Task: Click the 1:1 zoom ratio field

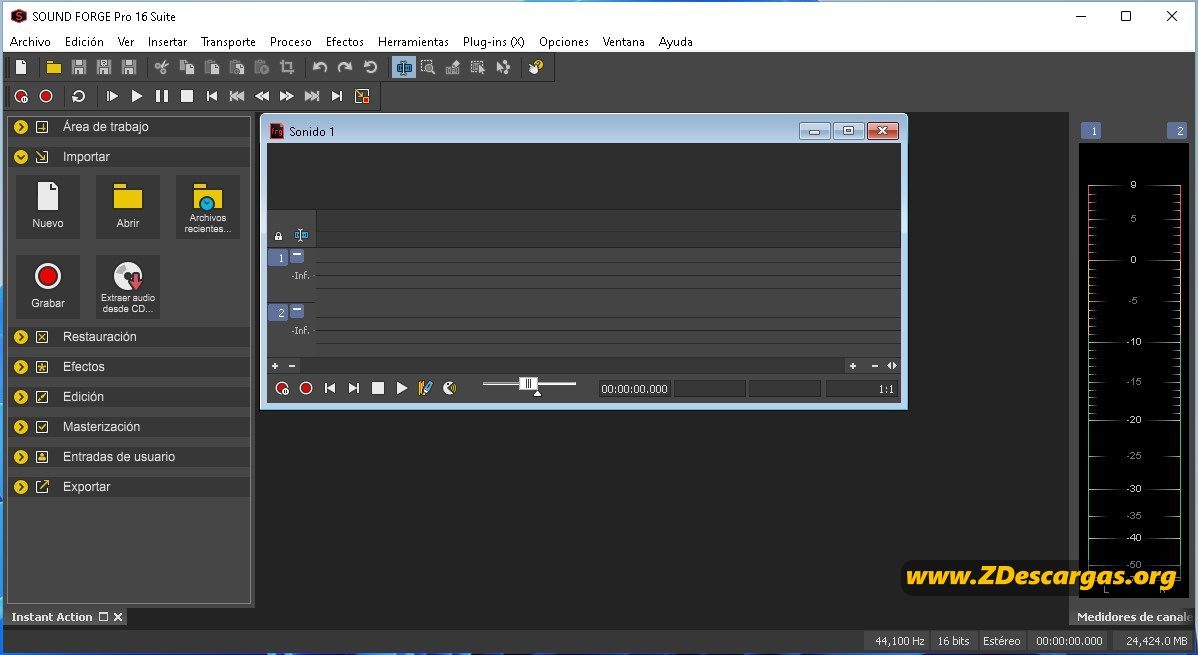Action: point(861,389)
